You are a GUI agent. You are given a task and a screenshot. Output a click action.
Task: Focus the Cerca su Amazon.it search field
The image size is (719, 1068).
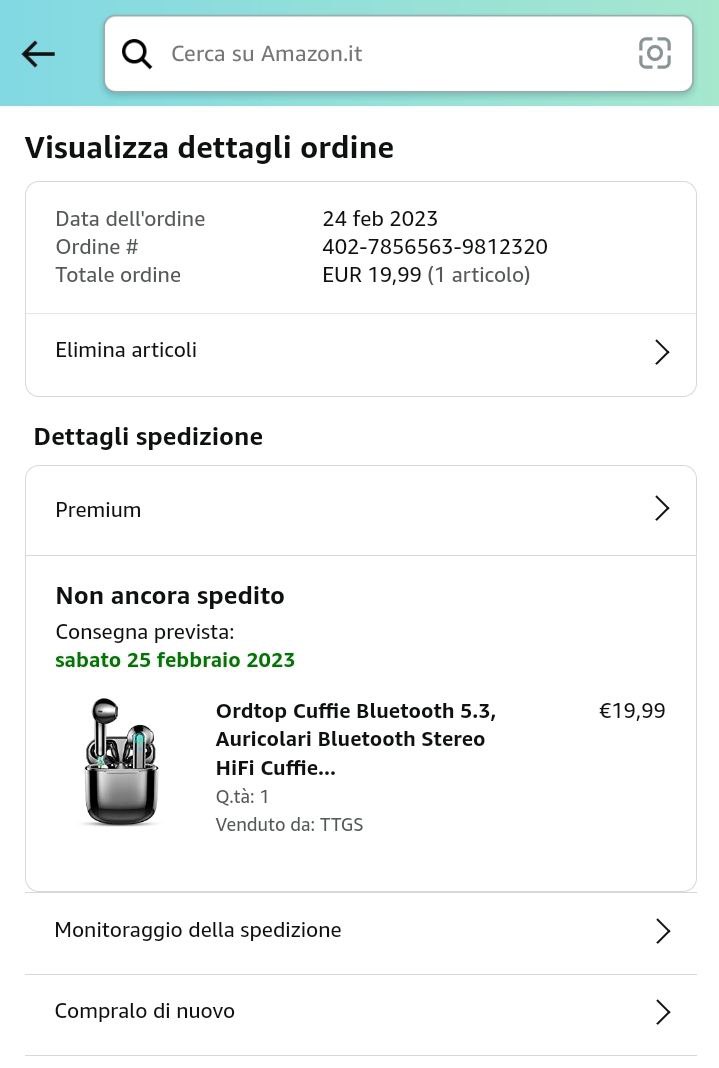pos(390,54)
